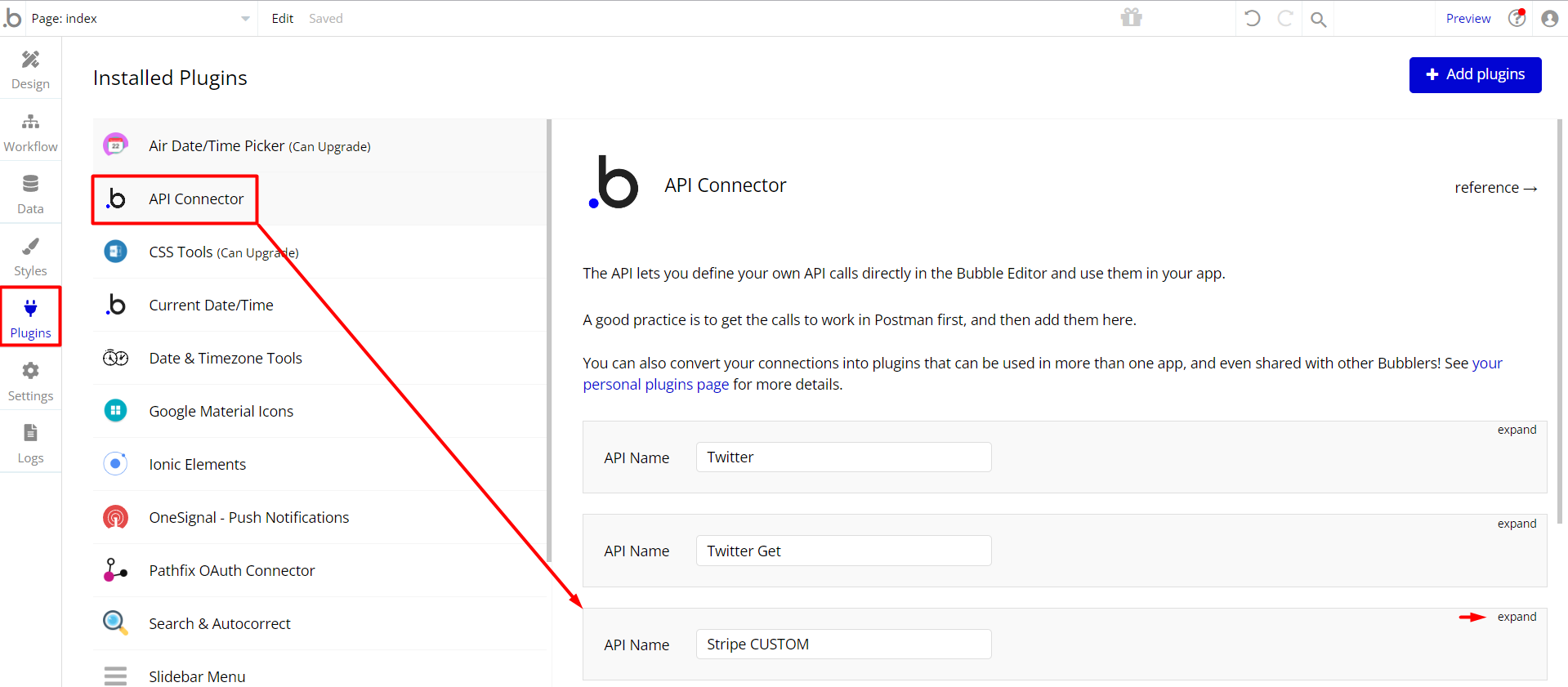
Task: Open the Edit menu
Action: (283, 18)
